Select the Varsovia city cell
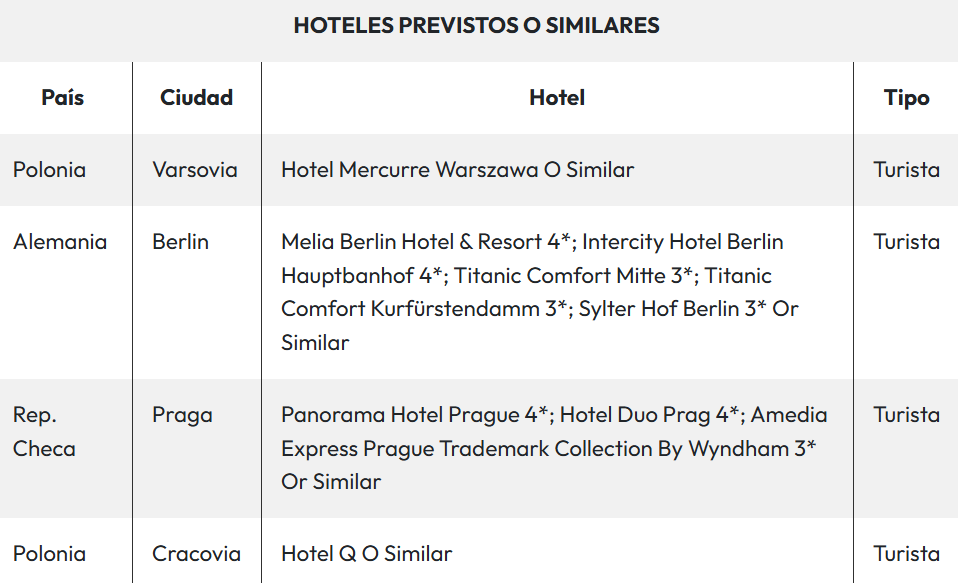Screen dimensions: 958x583 coord(195,170)
